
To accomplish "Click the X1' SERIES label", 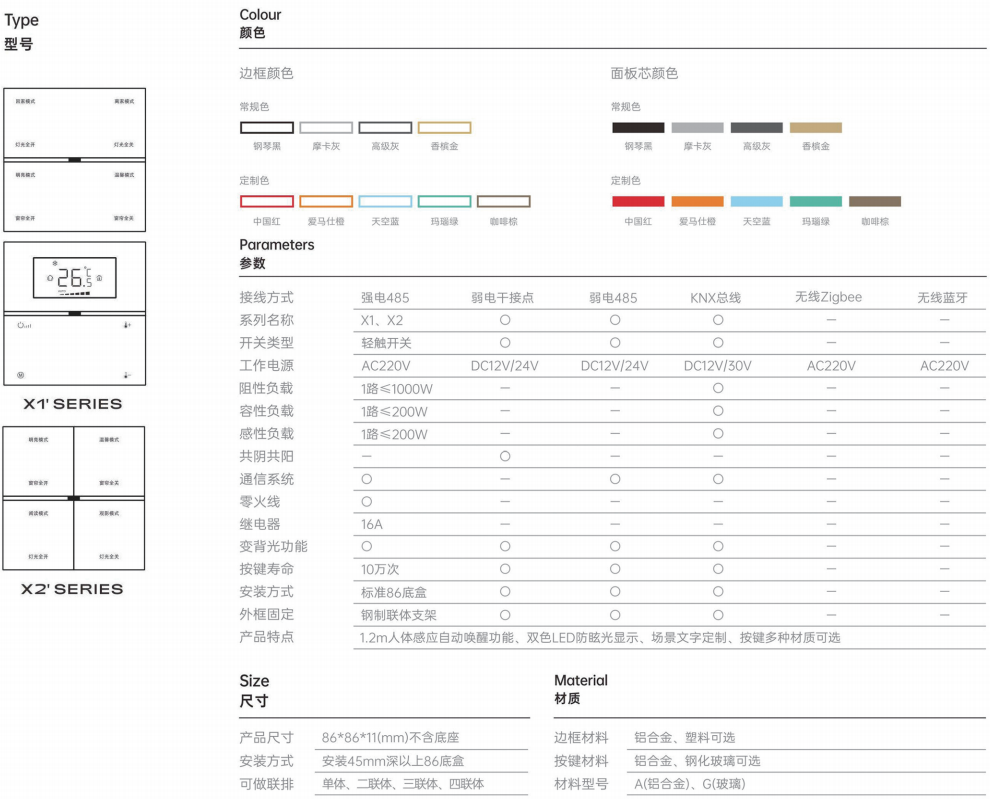I will (x=73, y=404).
